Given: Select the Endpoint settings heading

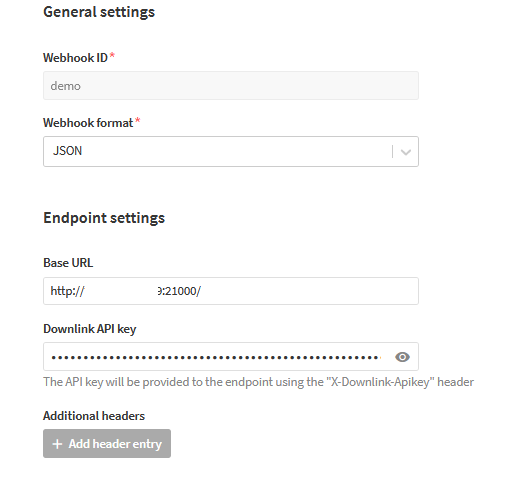Looking at the screenshot, I should click(104, 218).
